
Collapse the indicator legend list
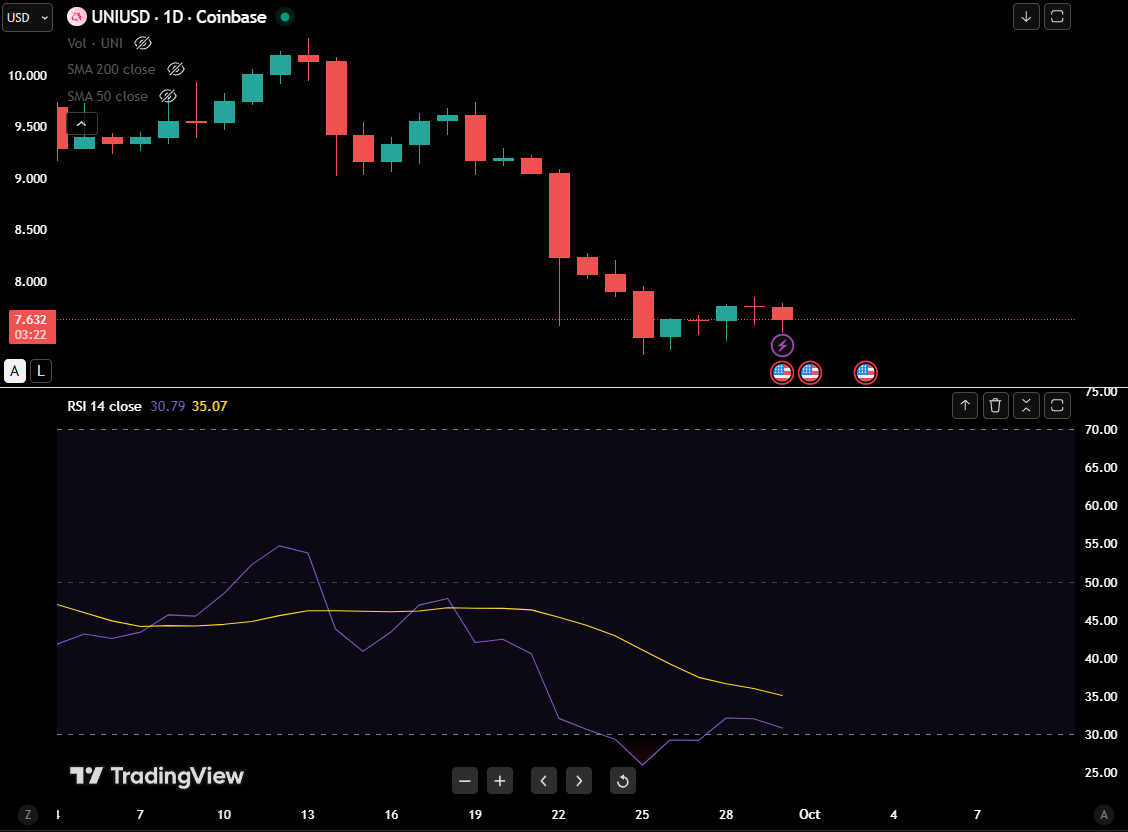coord(81,124)
